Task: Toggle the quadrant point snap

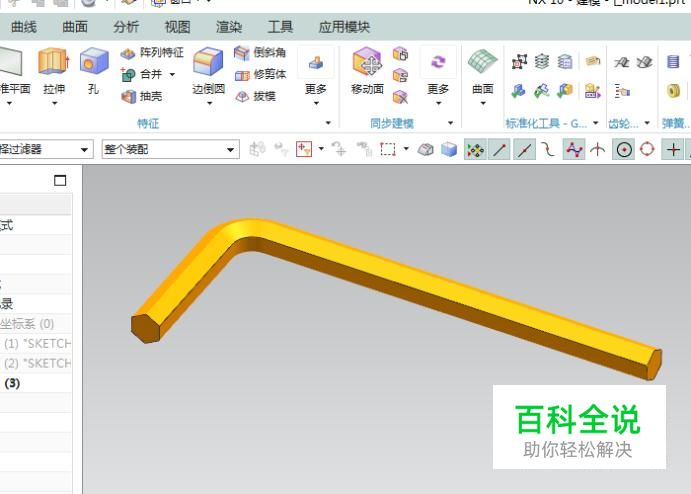Action: tap(647, 150)
